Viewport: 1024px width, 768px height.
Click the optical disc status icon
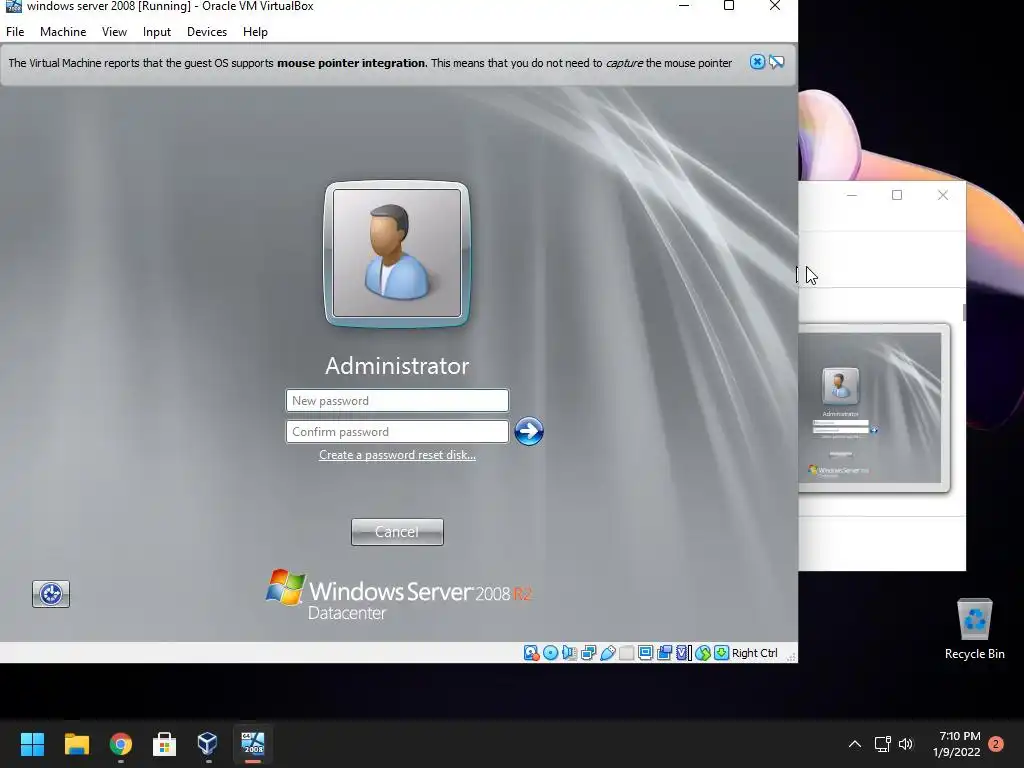pos(551,653)
